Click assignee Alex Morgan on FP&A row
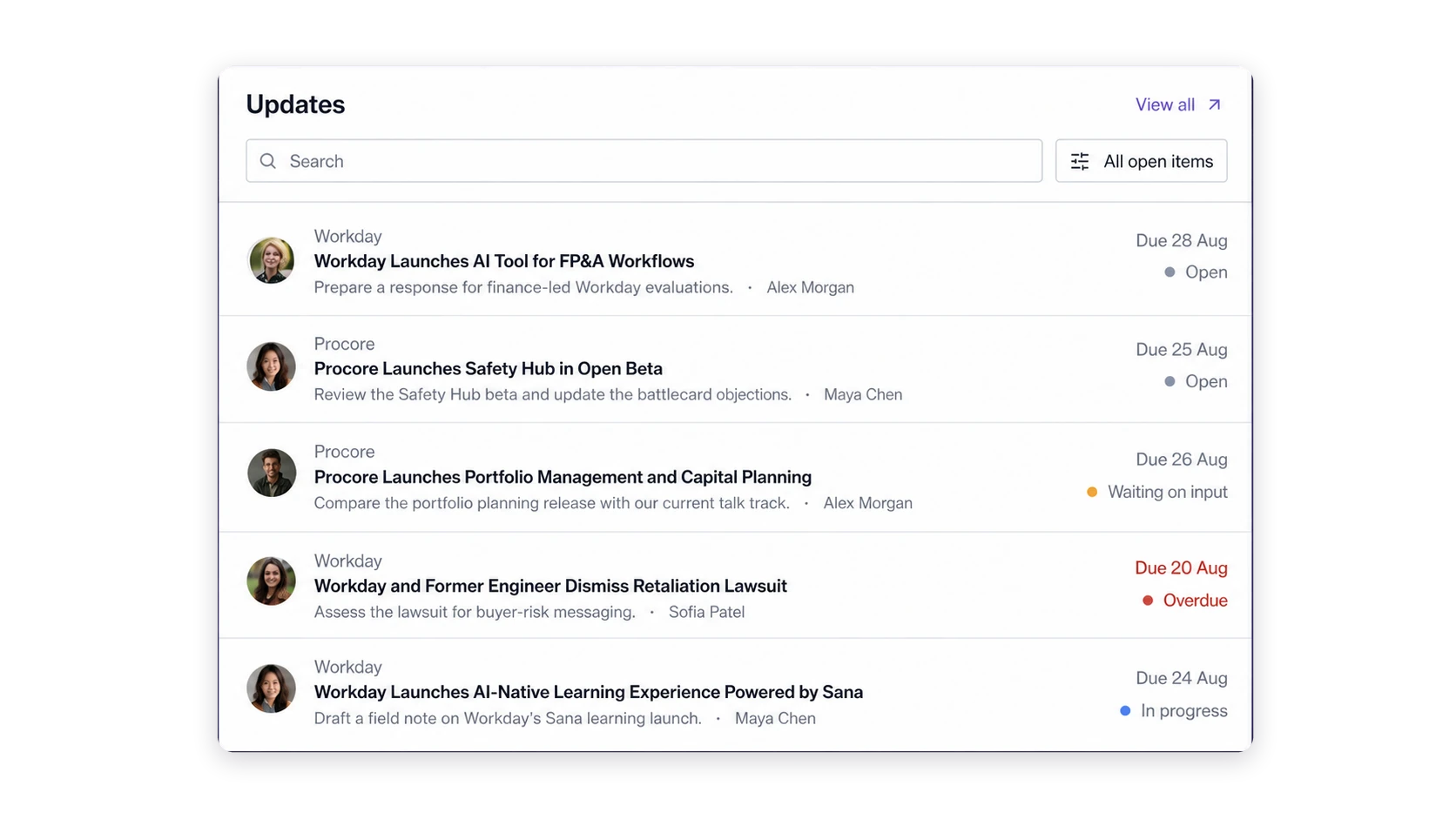Viewport: 1456px width, 819px height. (x=810, y=287)
